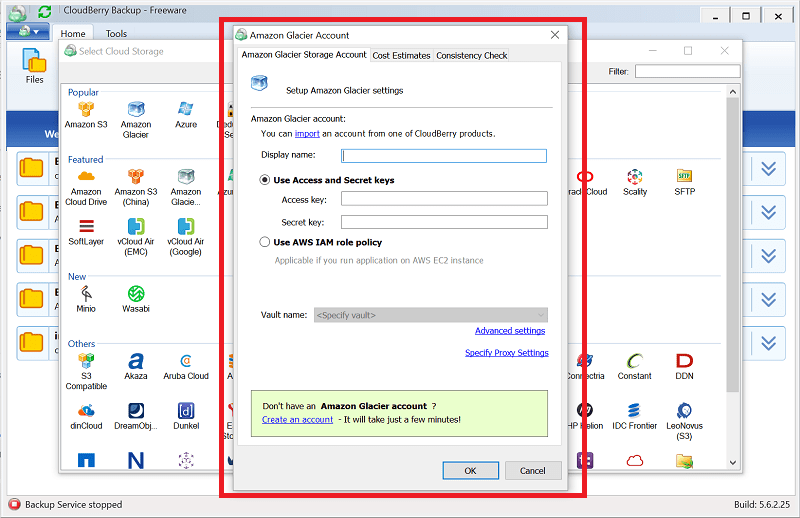Click the import account link
Viewport: 800px width, 518px height.
[x=307, y=134]
